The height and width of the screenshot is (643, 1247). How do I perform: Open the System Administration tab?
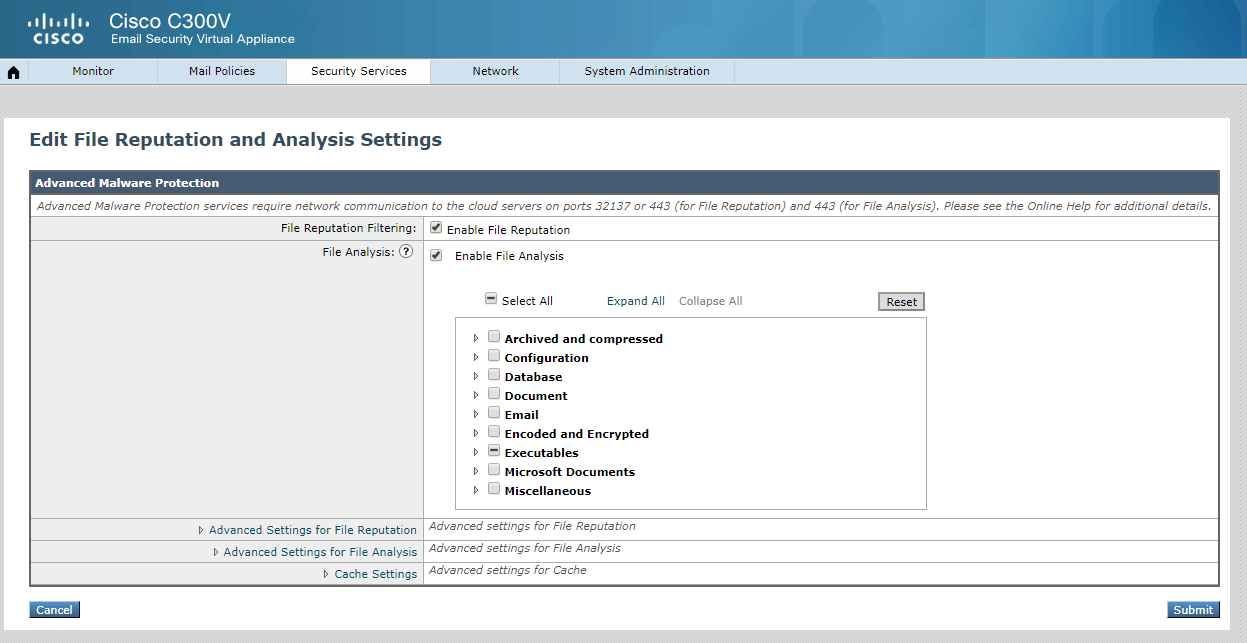coord(647,71)
